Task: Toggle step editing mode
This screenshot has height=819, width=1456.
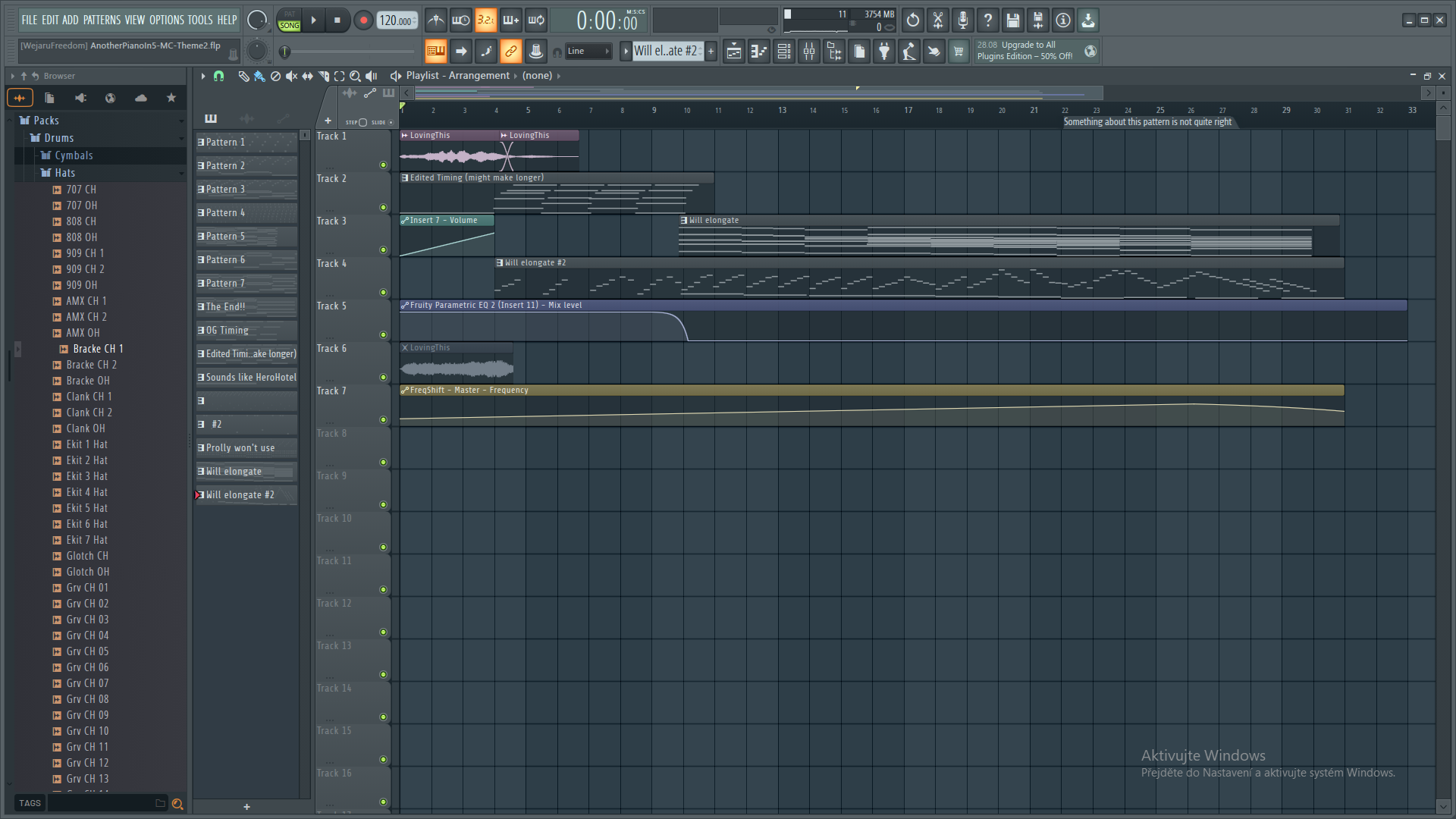Action: (485, 52)
